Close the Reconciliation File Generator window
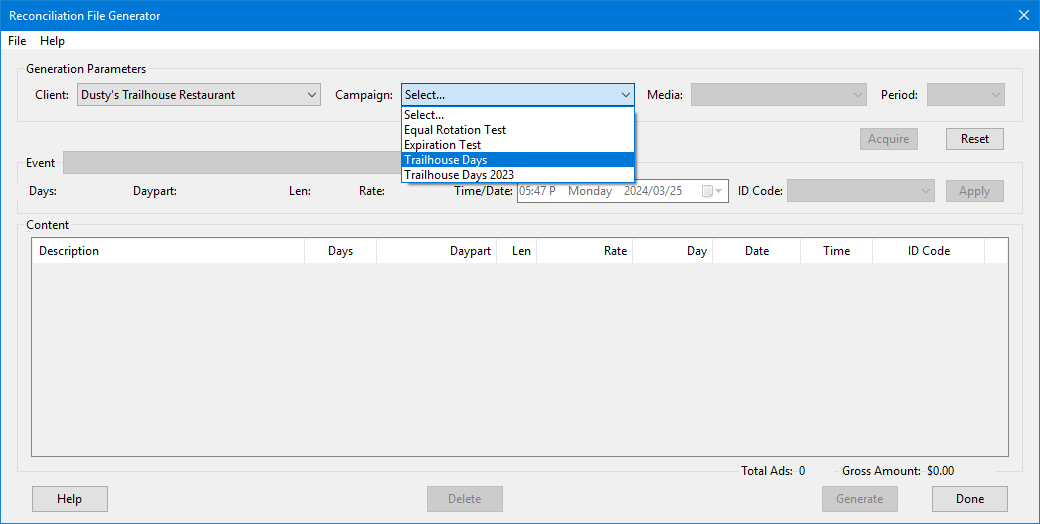Image resolution: width=1040 pixels, height=524 pixels. 1023,15
